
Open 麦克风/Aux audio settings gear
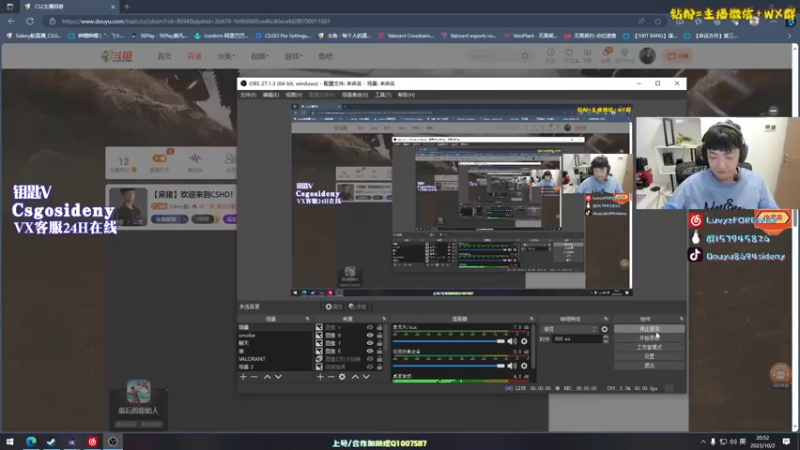pos(524,341)
